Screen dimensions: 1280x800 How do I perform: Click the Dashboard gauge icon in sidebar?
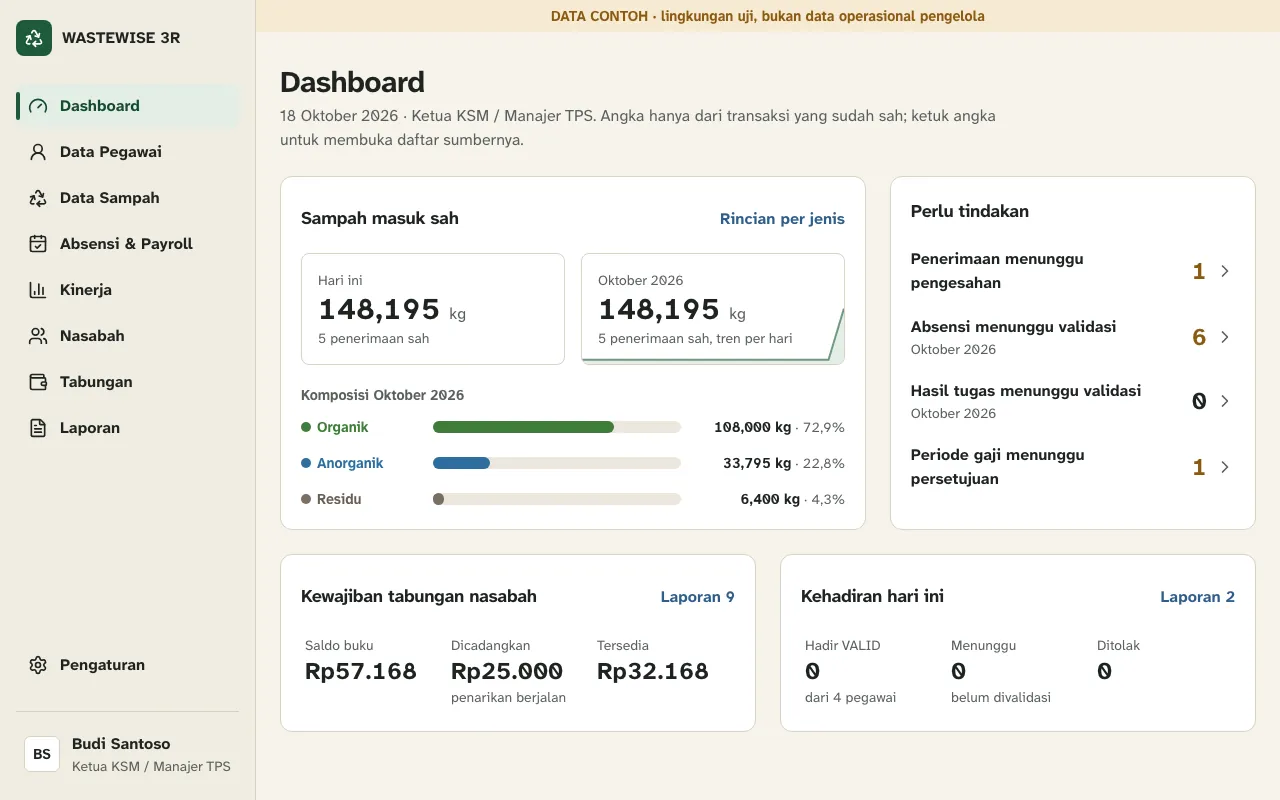(x=38, y=106)
